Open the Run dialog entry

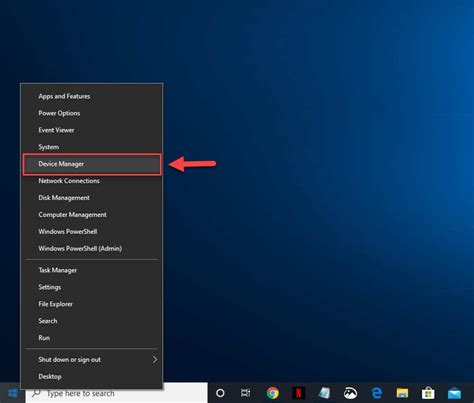pos(92,338)
